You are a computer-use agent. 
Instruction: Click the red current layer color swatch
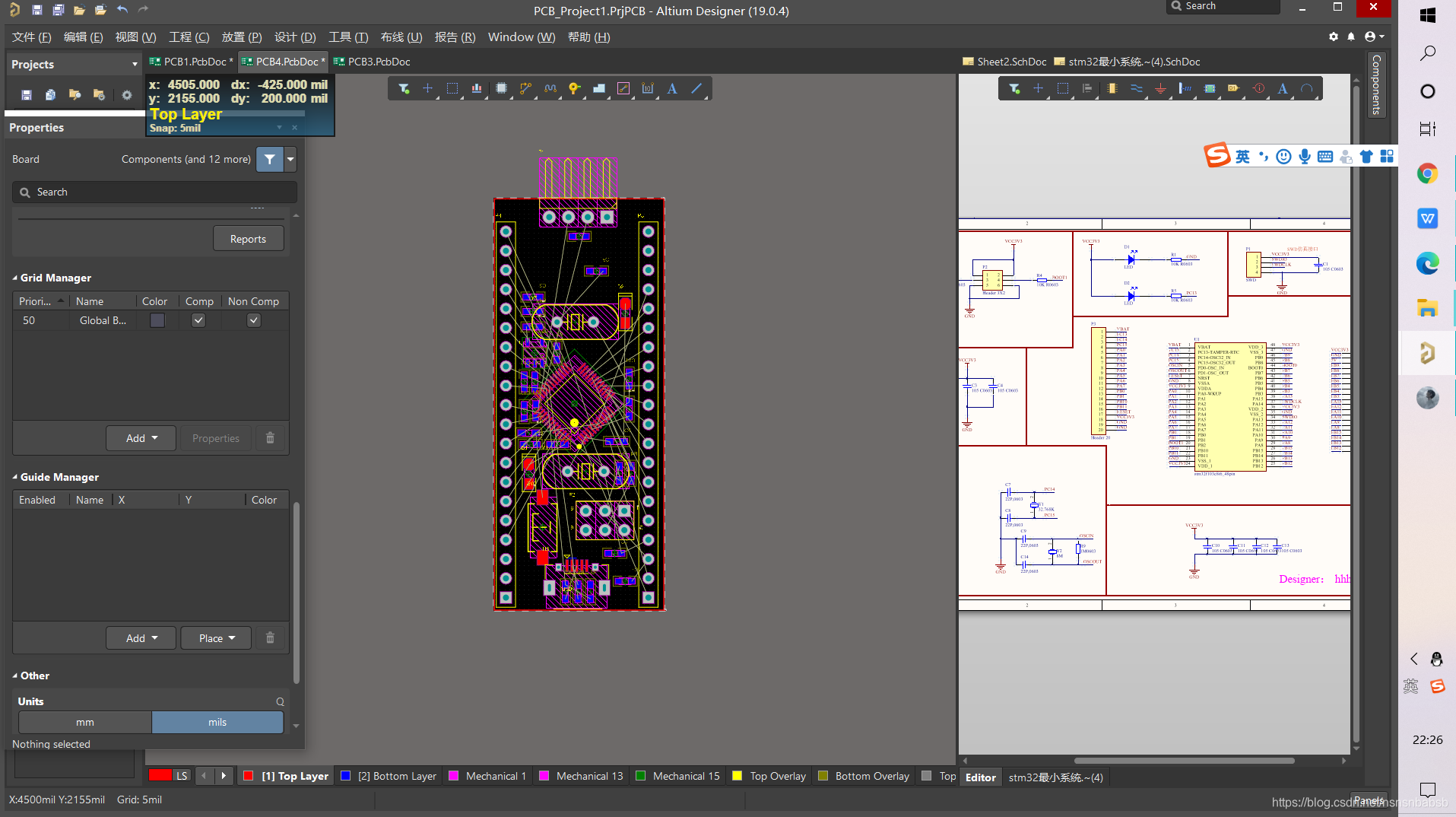[160, 776]
